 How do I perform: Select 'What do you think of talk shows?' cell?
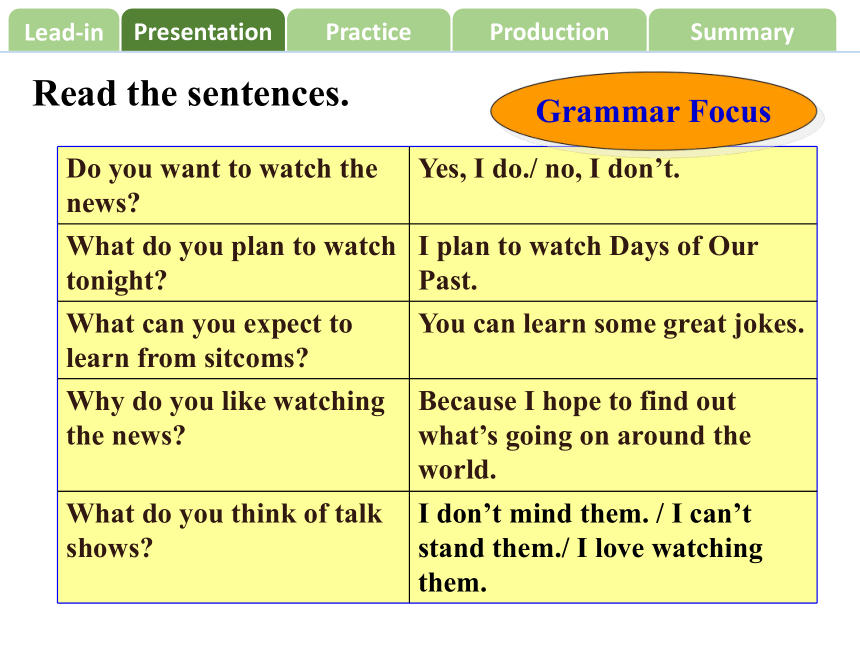(x=234, y=547)
